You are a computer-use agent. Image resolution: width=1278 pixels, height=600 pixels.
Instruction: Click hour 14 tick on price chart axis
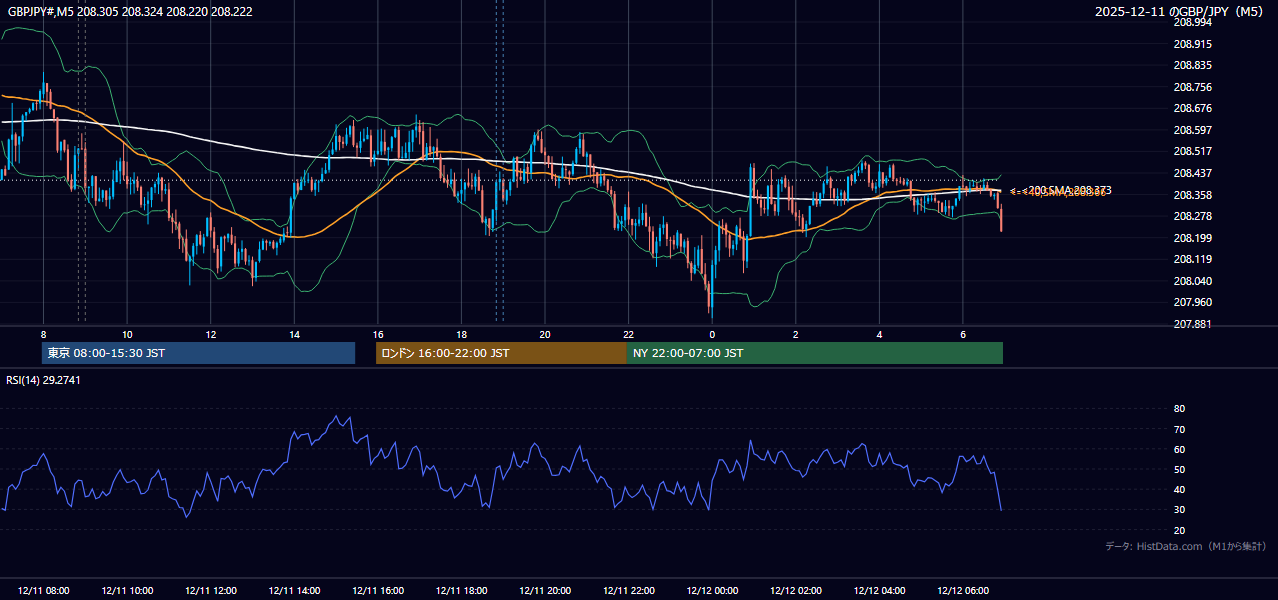click(294, 334)
